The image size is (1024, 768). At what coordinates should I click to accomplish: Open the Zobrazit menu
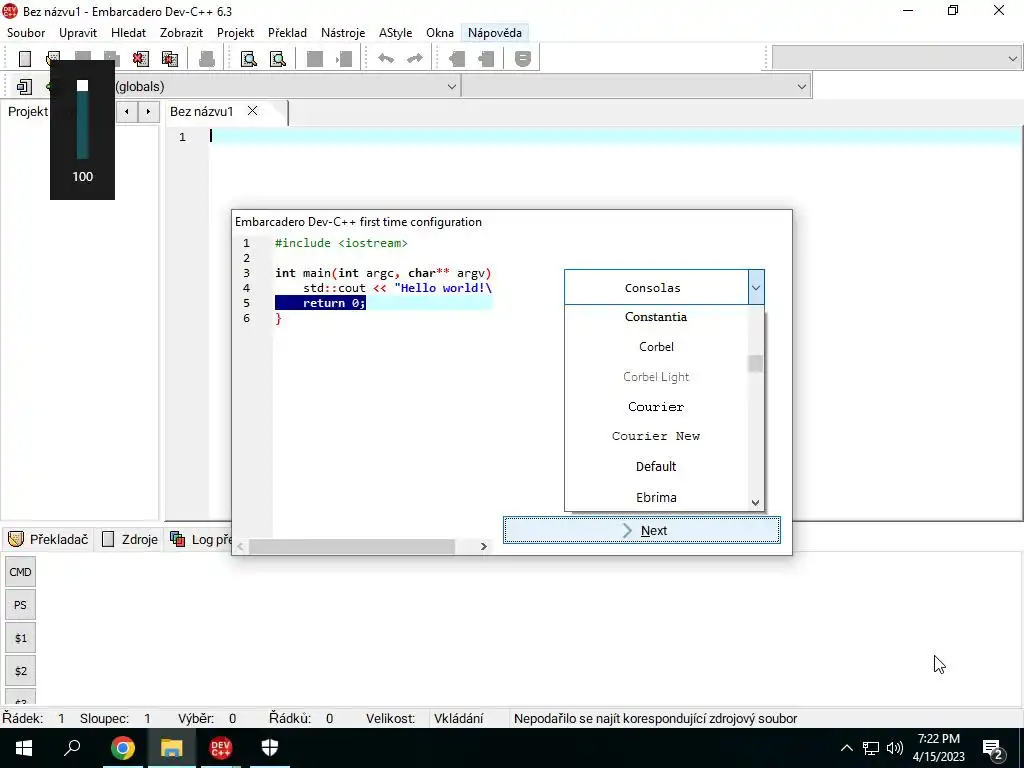coord(181,33)
